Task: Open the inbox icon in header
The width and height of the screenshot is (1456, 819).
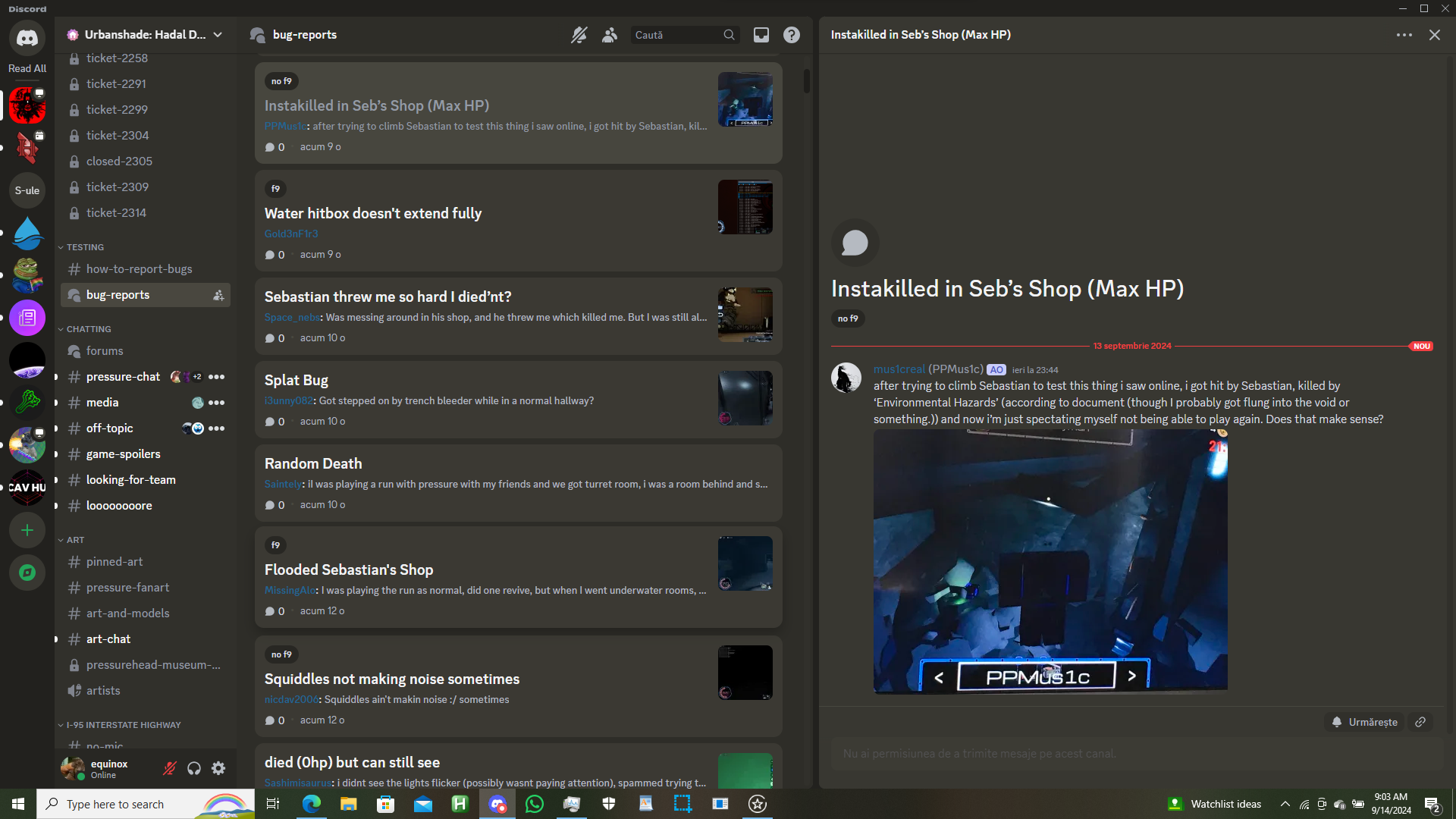Action: (761, 35)
